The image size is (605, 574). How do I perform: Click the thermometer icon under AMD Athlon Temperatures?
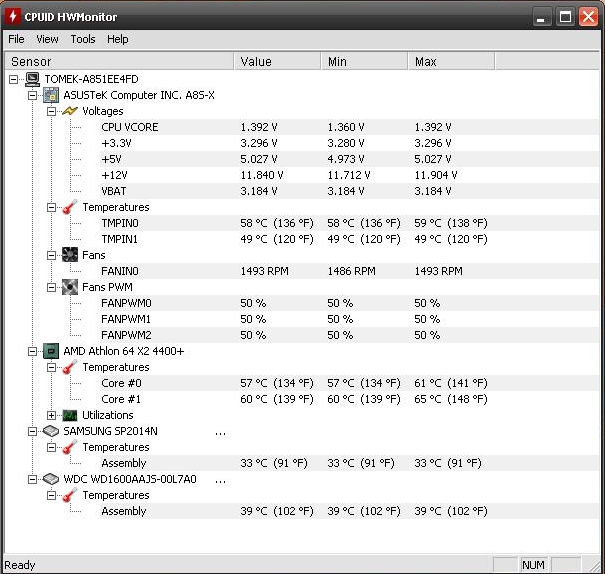click(x=69, y=367)
